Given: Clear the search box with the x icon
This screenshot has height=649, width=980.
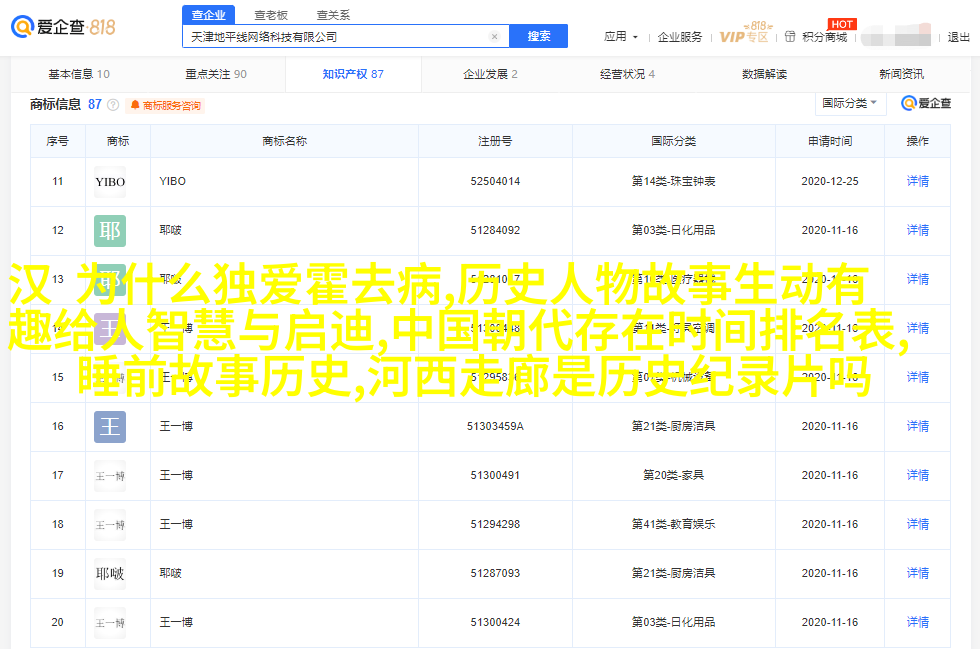Looking at the screenshot, I should click(494, 36).
